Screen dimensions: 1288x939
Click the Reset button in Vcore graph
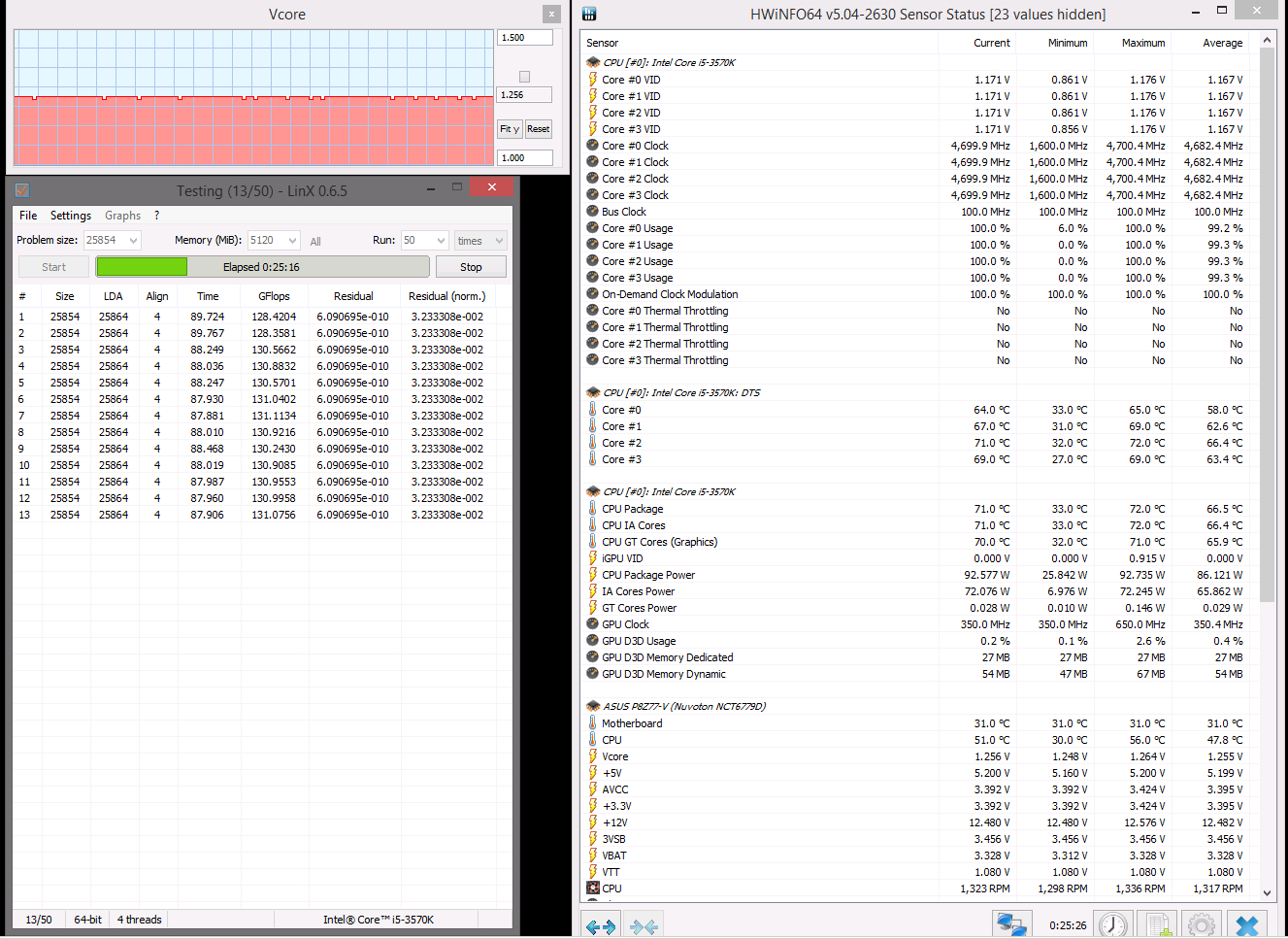[539, 129]
